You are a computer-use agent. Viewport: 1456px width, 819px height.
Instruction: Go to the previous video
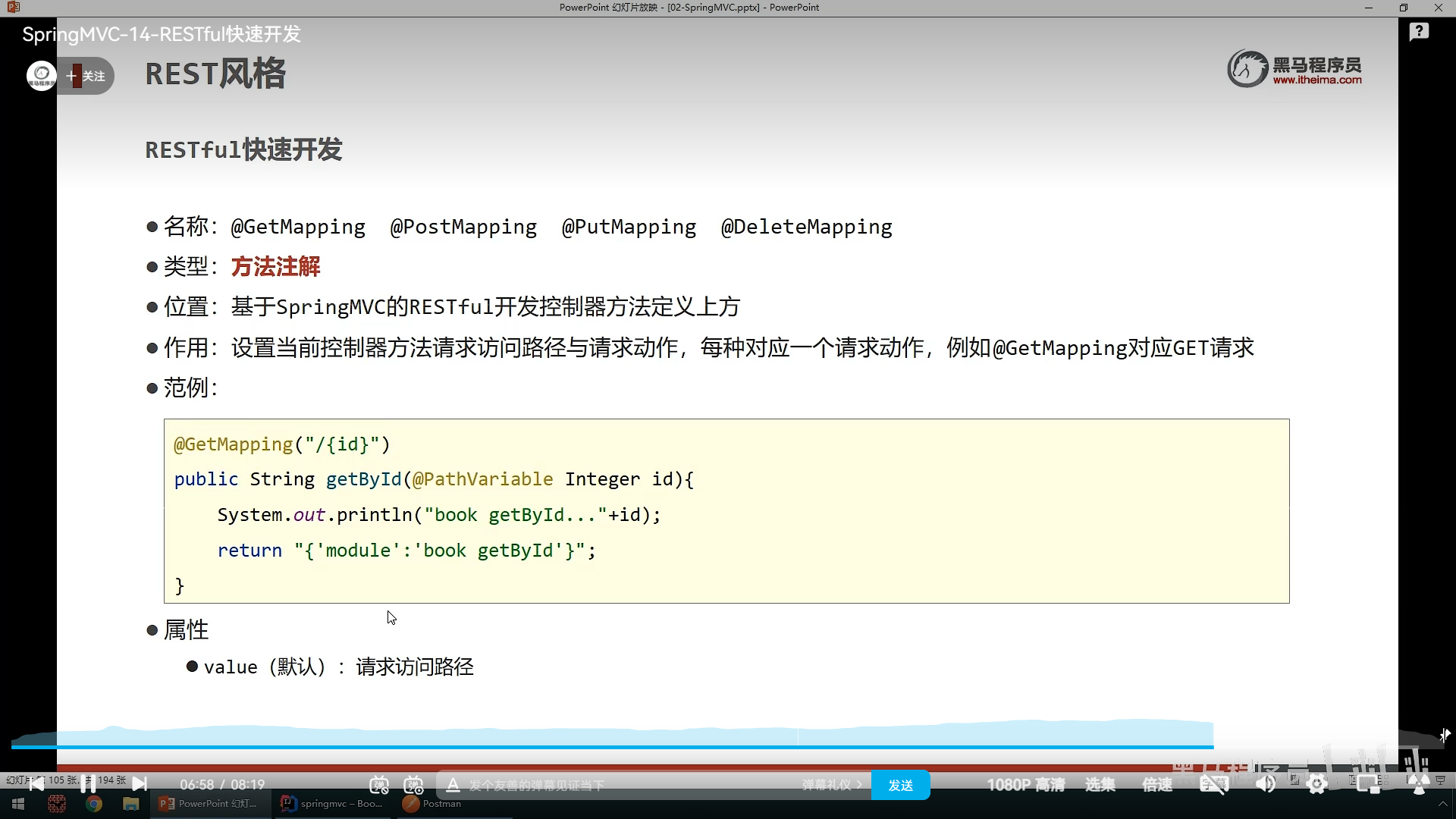click(x=36, y=784)
